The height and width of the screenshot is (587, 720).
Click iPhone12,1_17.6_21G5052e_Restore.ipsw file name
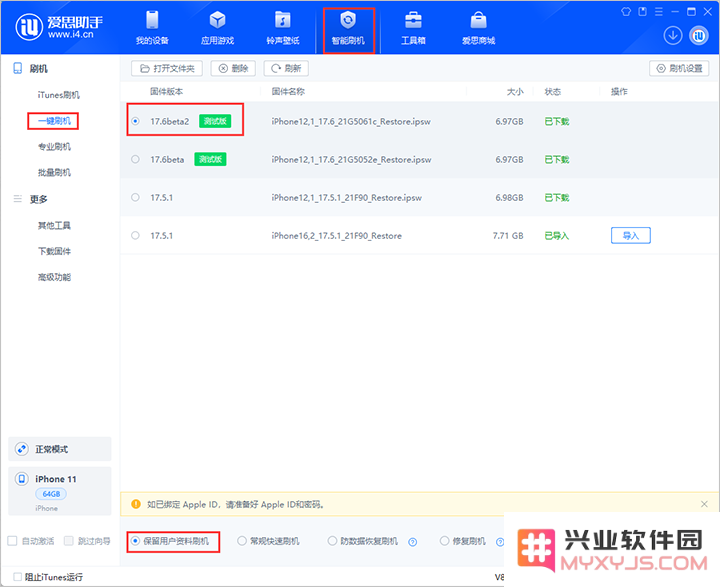point(351,159)
